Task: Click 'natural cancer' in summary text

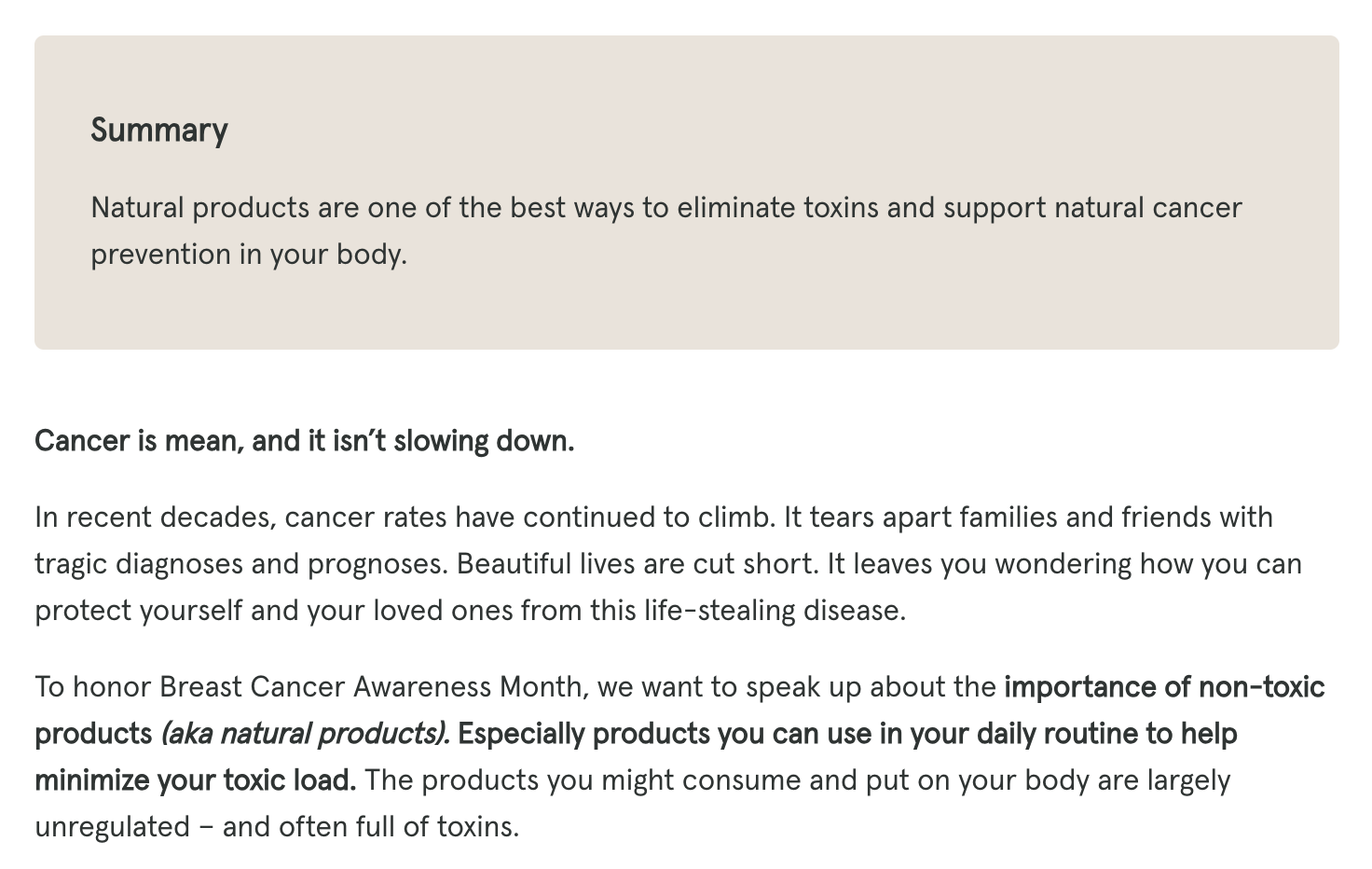Action: coord(1148,207)
